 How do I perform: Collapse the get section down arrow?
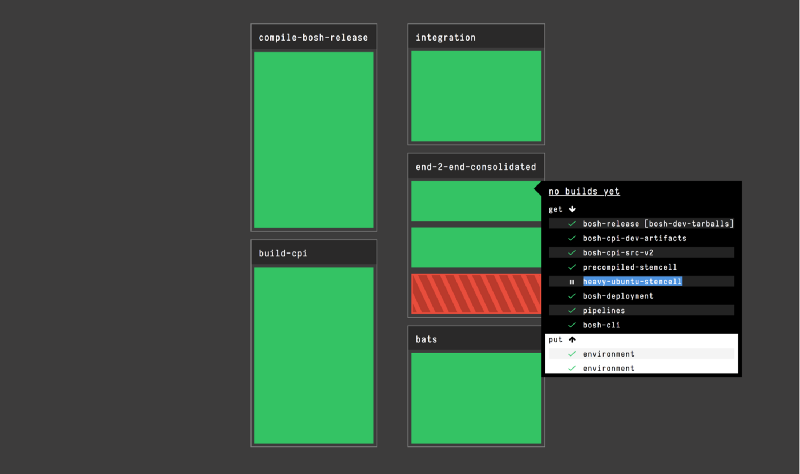573,209
